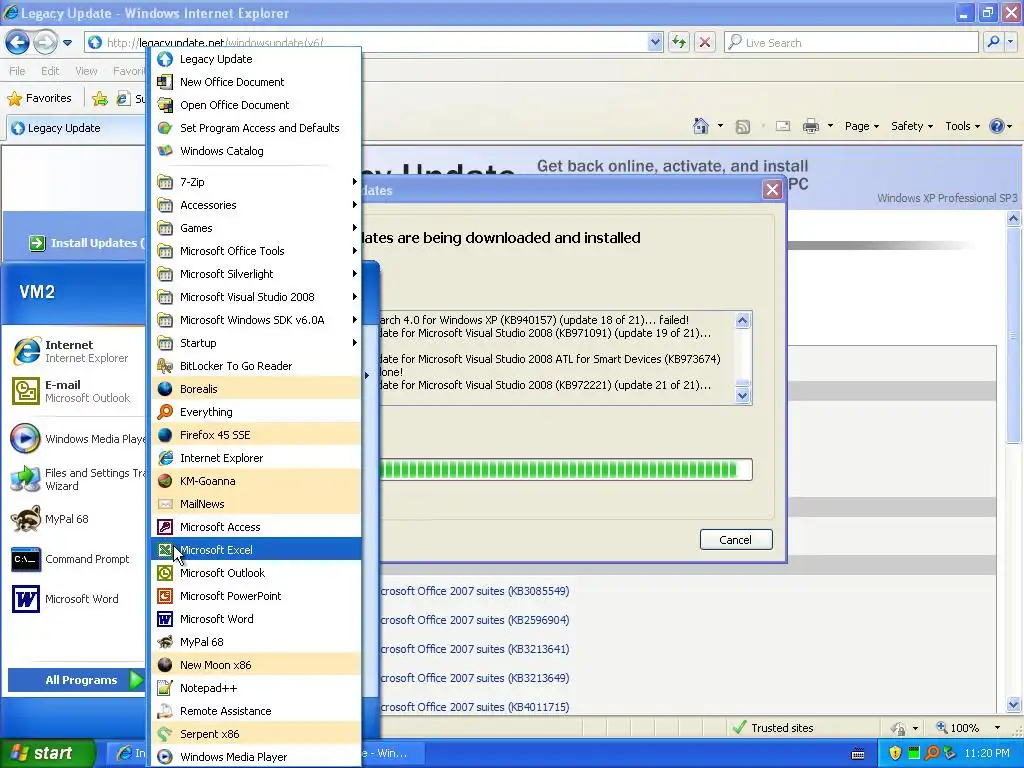This screenshot has height=768, width=1024.
Task: Launch Firefox 45 SSE entry
Action: tap(256, 435)
